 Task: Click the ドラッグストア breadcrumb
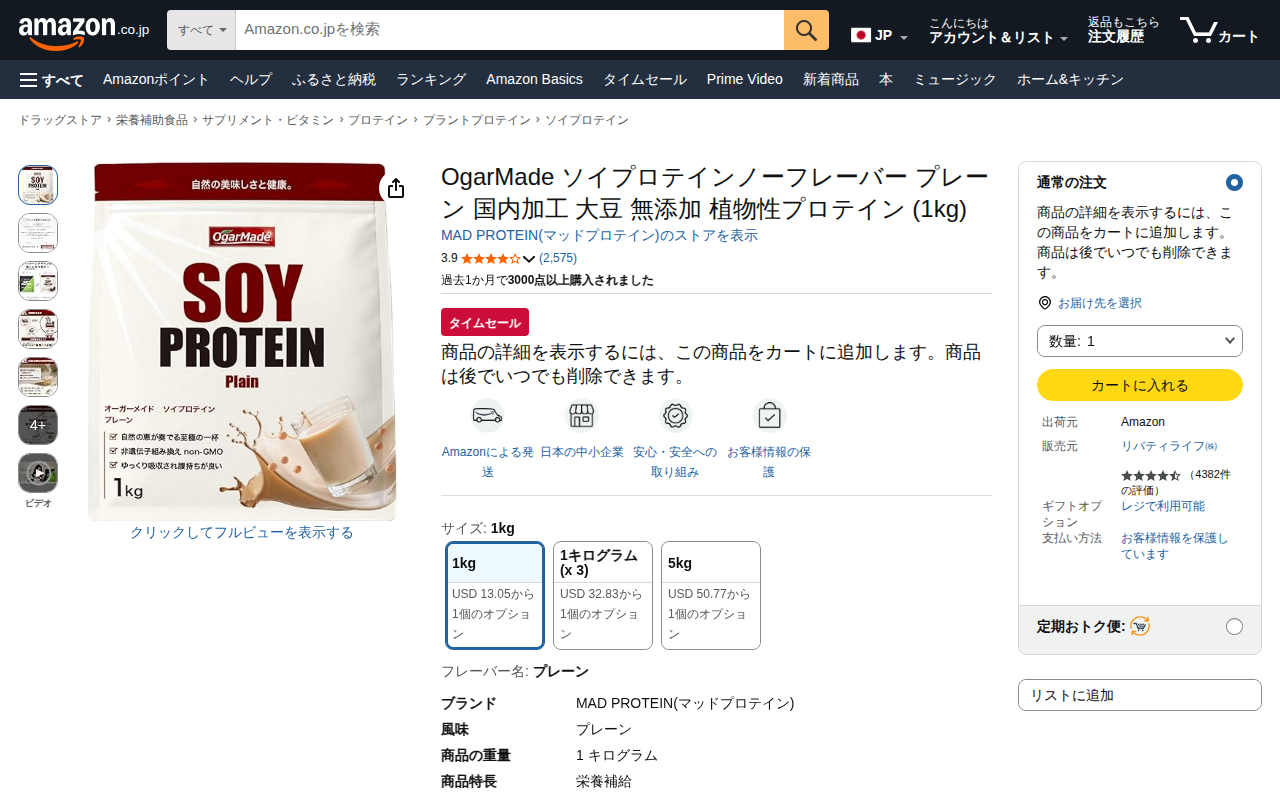[60, 120]
